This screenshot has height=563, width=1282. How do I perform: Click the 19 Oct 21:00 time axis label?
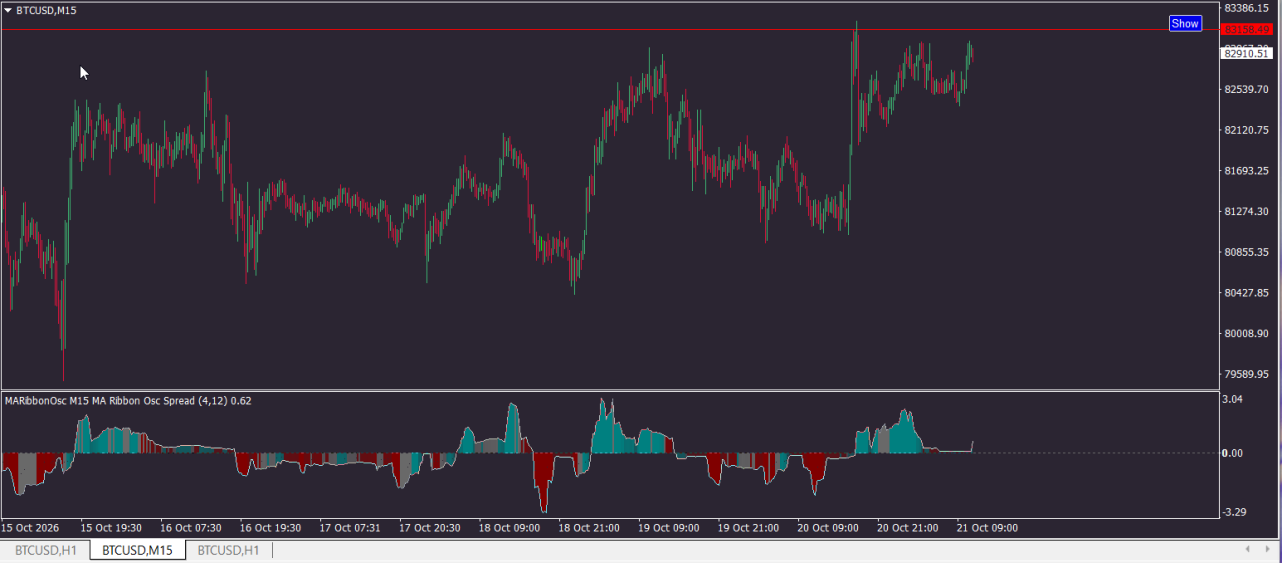coord(749,527)
